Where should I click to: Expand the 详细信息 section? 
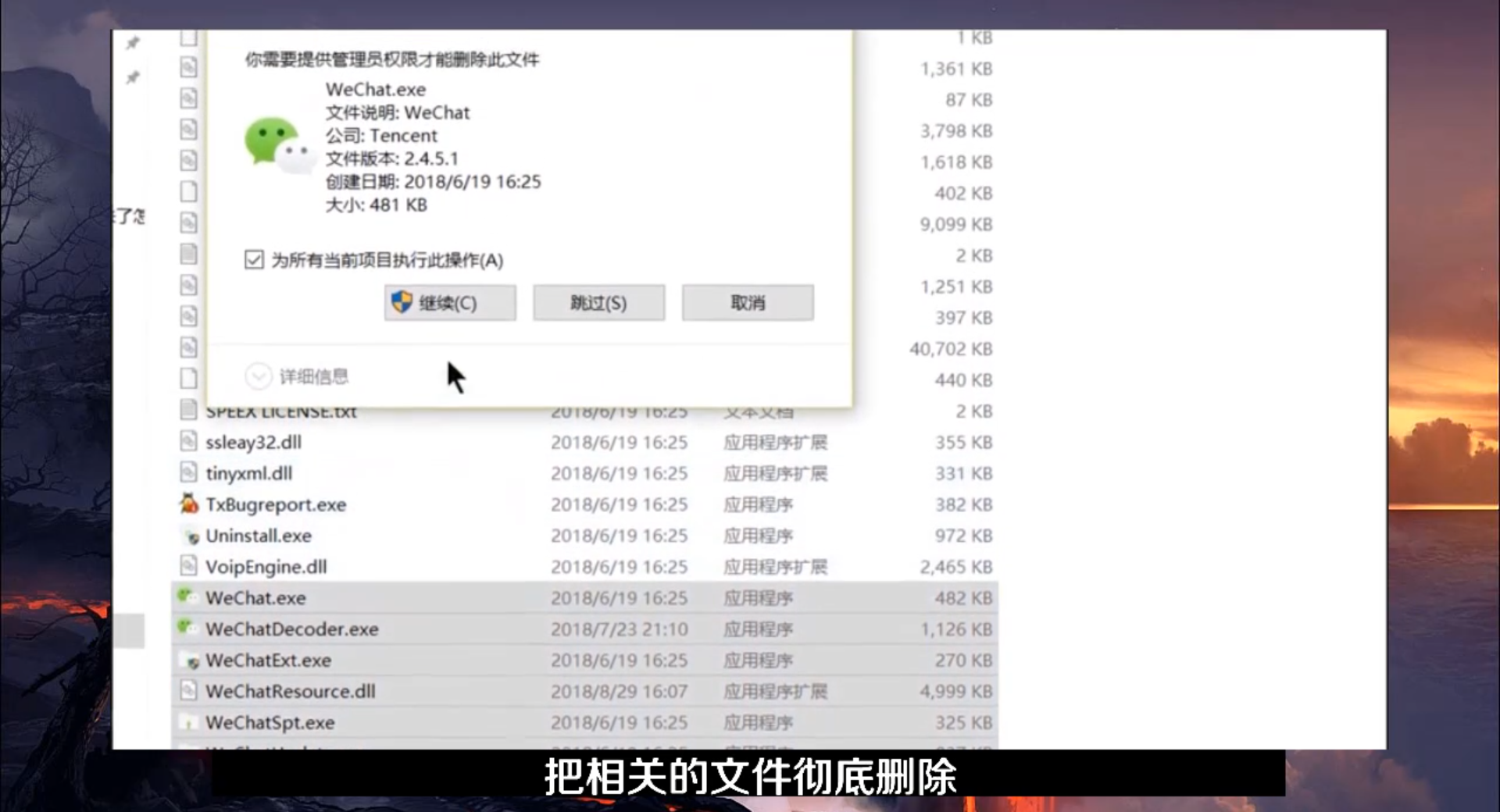[x=259, y=376]
